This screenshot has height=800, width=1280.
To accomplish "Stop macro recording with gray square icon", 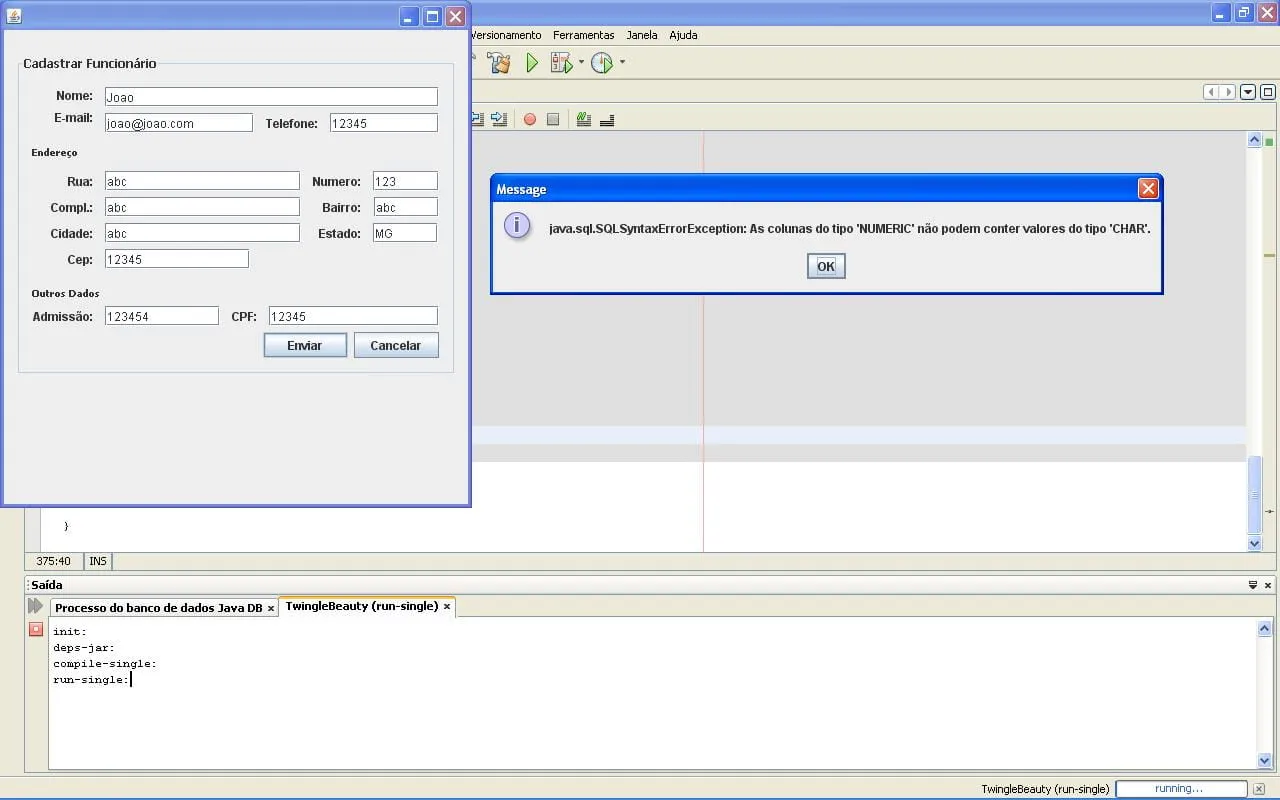I will [x=553, y=119].
